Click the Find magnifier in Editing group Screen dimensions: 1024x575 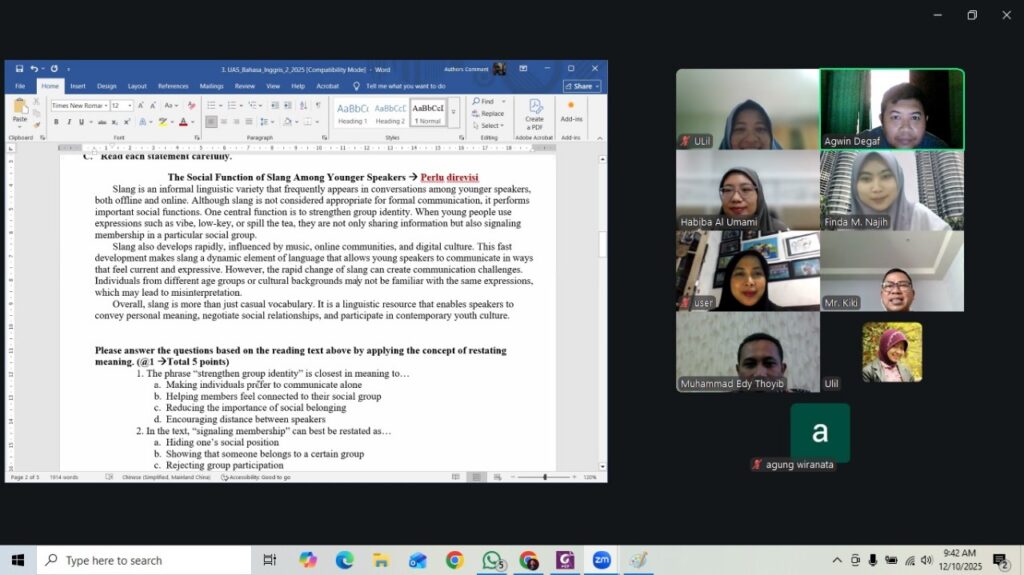(484, 102)
